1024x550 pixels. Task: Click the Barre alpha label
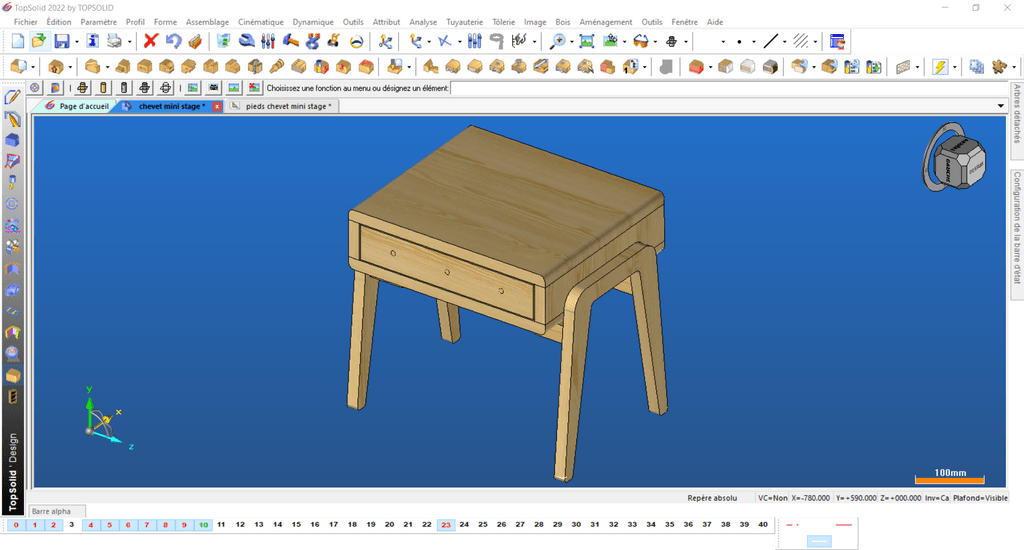pos(51,511)
